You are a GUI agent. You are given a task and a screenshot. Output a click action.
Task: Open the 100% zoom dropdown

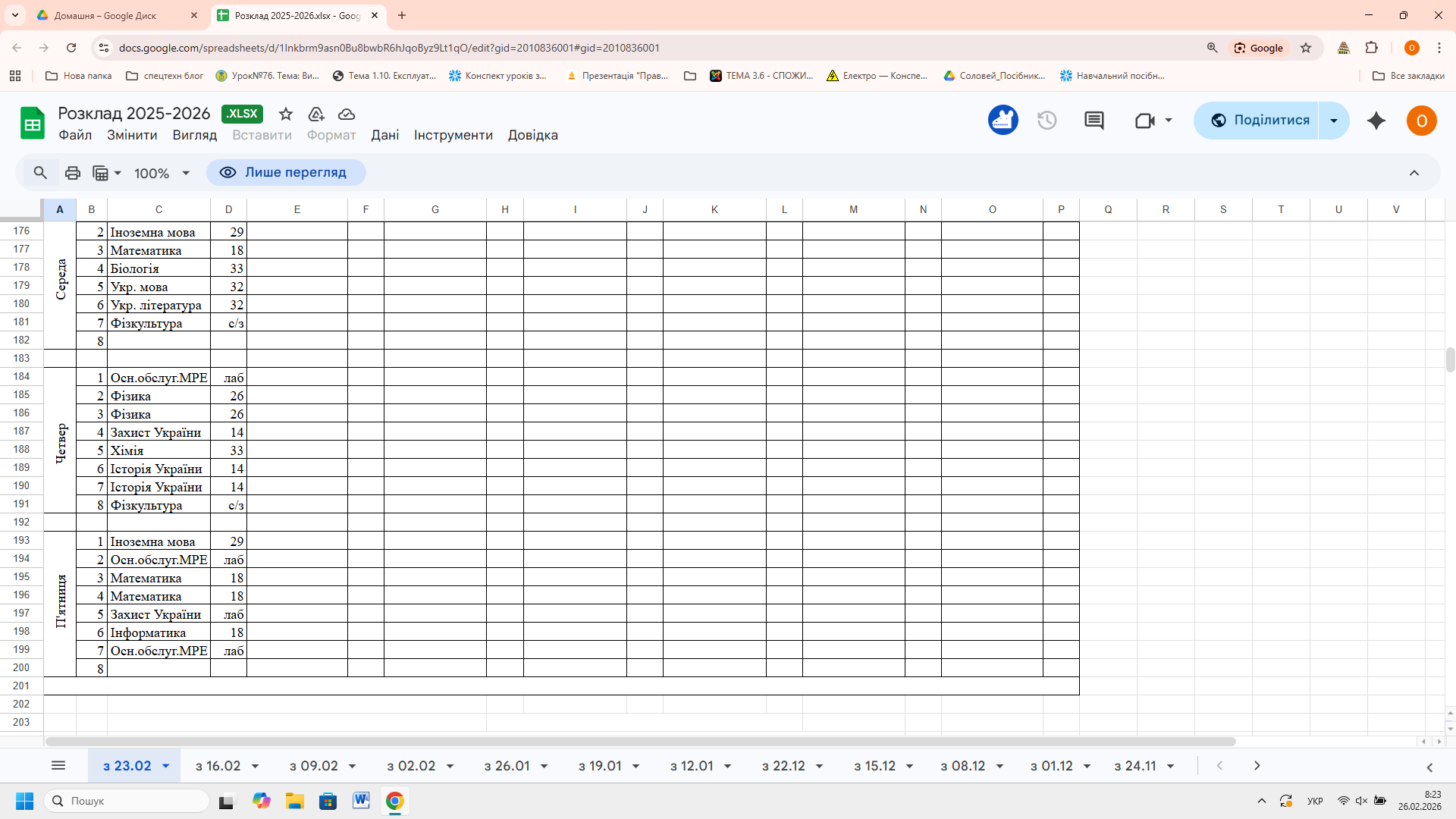pyautogui.click(x=162, y=173)
